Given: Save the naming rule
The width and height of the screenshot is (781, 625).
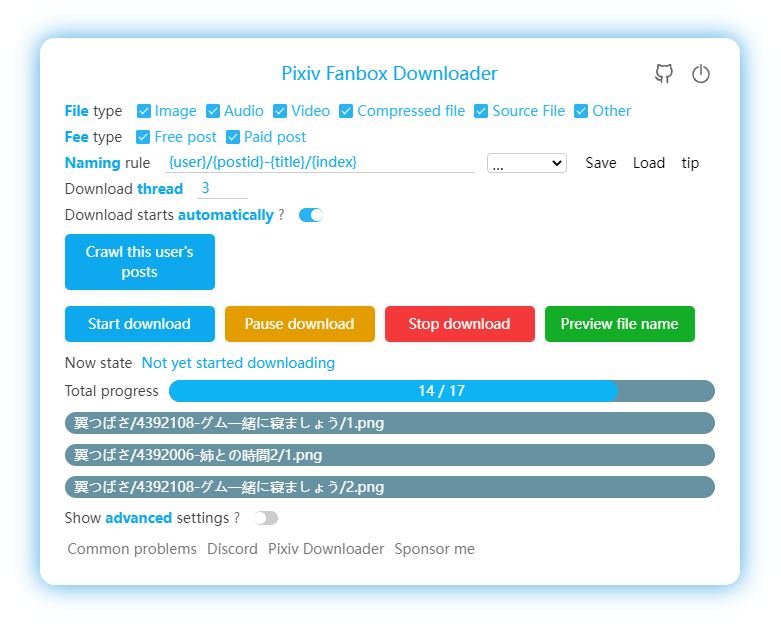Looking at the screenshot, I should click(601, 163).
